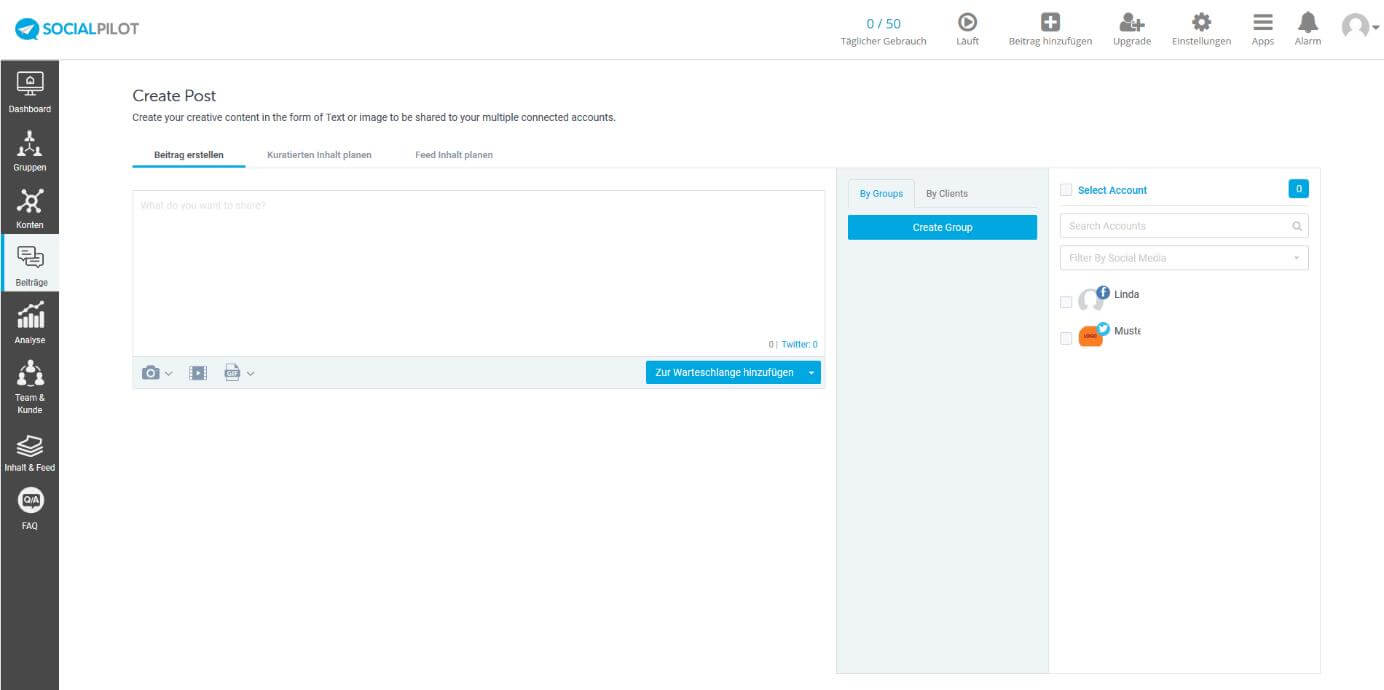
Task: Open the Alarm bell icon
Action: point(1308,22)
